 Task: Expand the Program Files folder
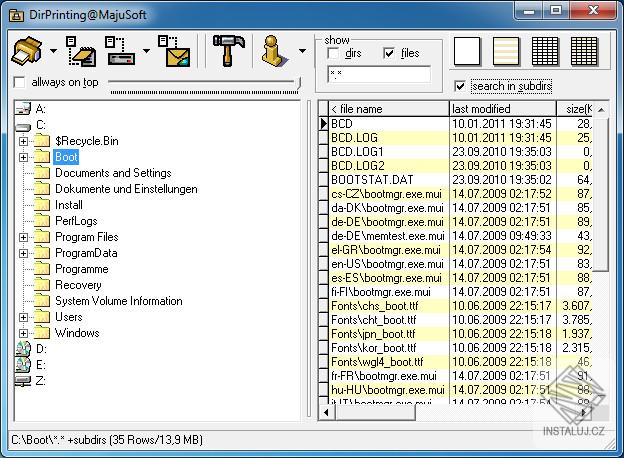(x=23, y=237)
